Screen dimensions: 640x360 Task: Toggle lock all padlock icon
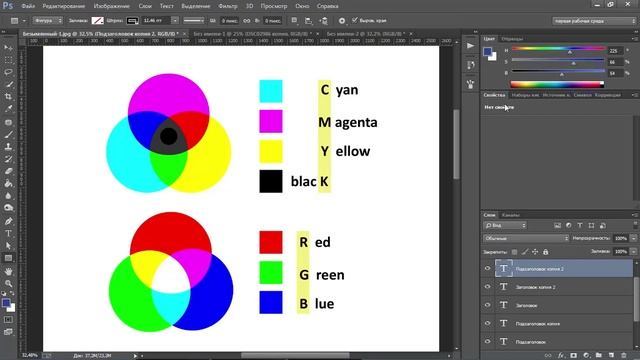546,252
